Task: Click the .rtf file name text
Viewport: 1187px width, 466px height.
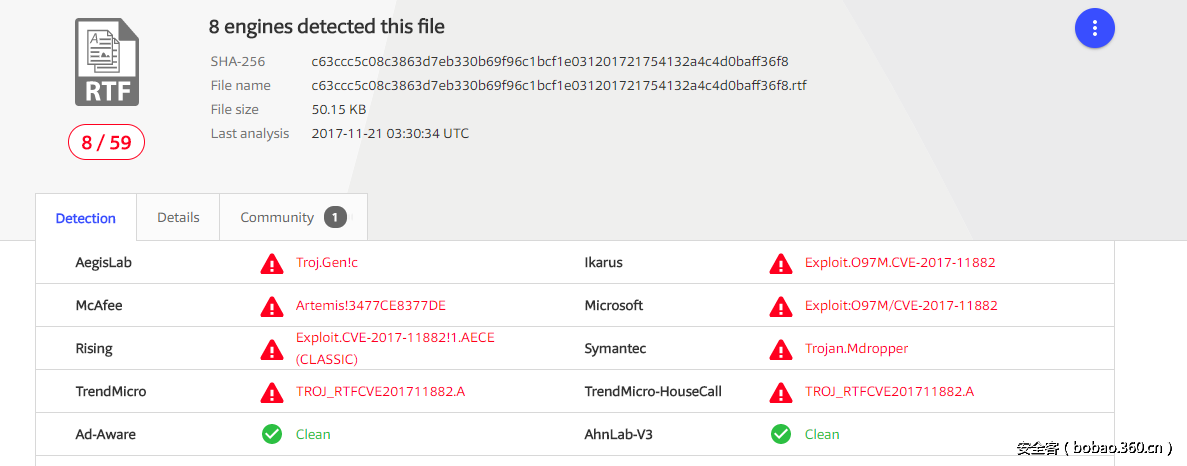Action: click(559, 85)
